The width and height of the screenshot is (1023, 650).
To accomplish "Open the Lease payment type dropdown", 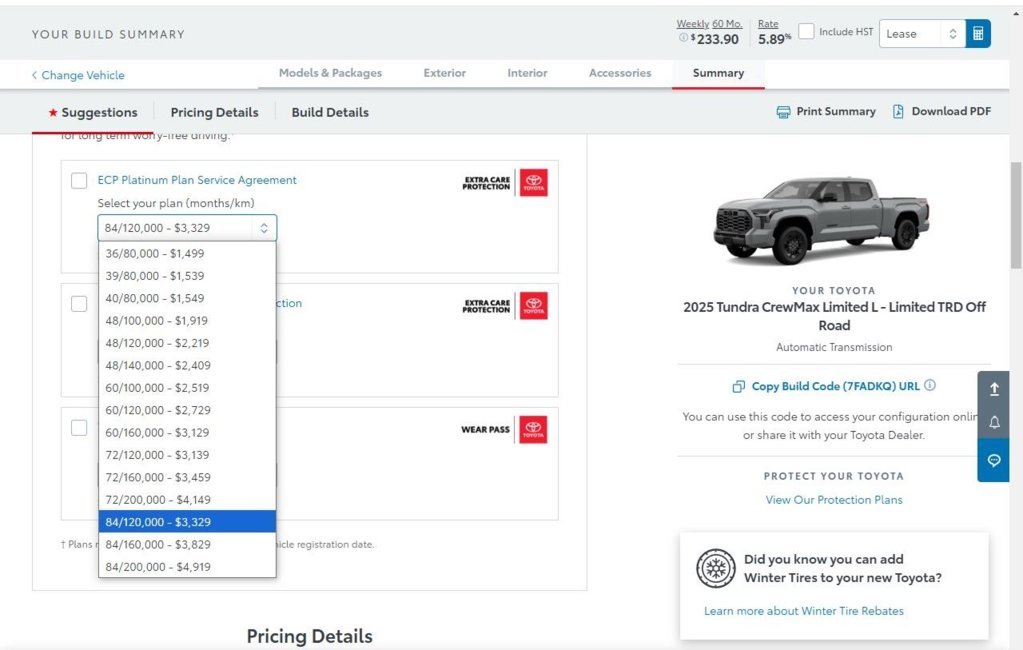I will point(922,34).
